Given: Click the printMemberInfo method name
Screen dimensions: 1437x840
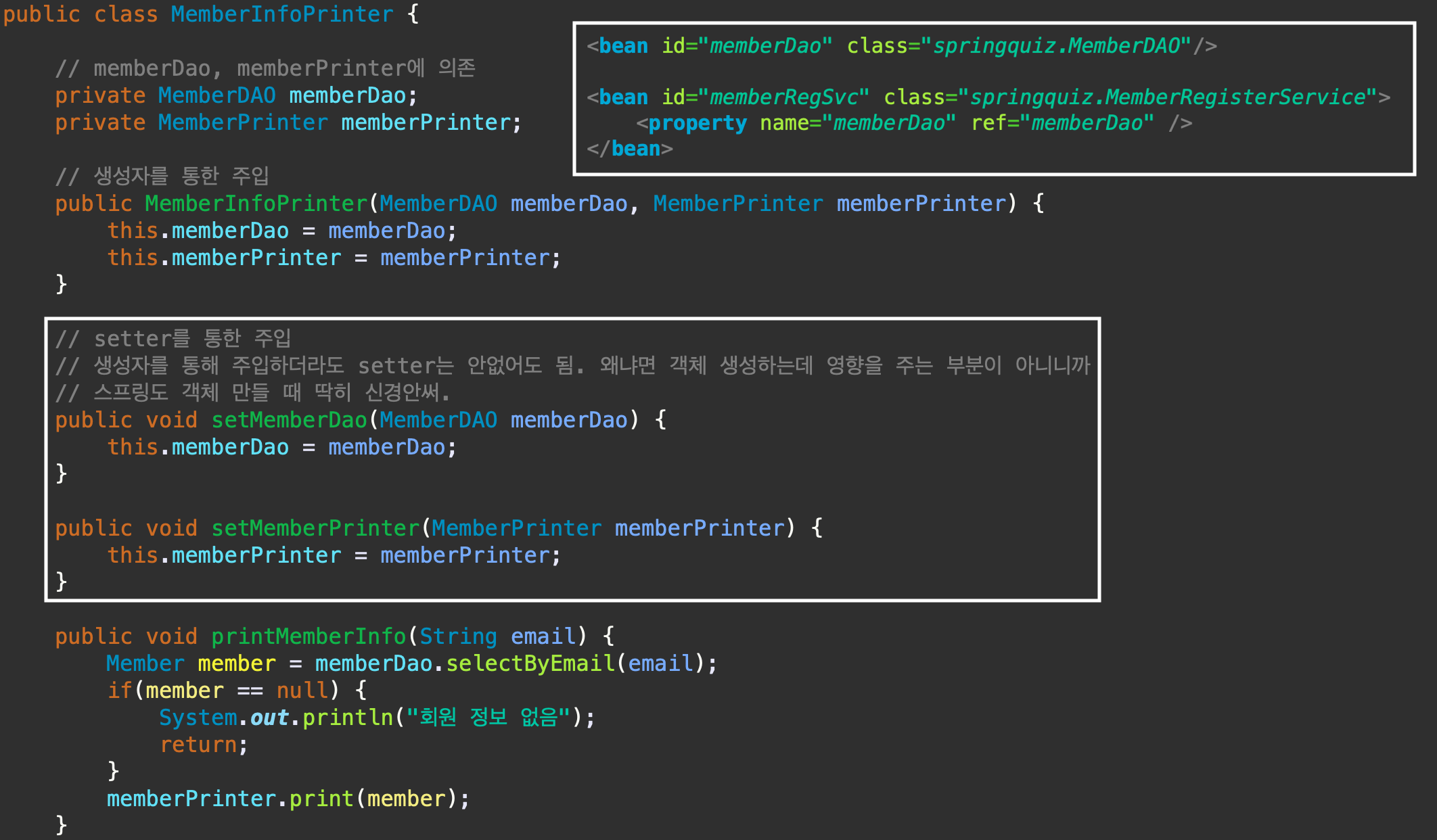Looking at the screenshot, I should 308,636.
